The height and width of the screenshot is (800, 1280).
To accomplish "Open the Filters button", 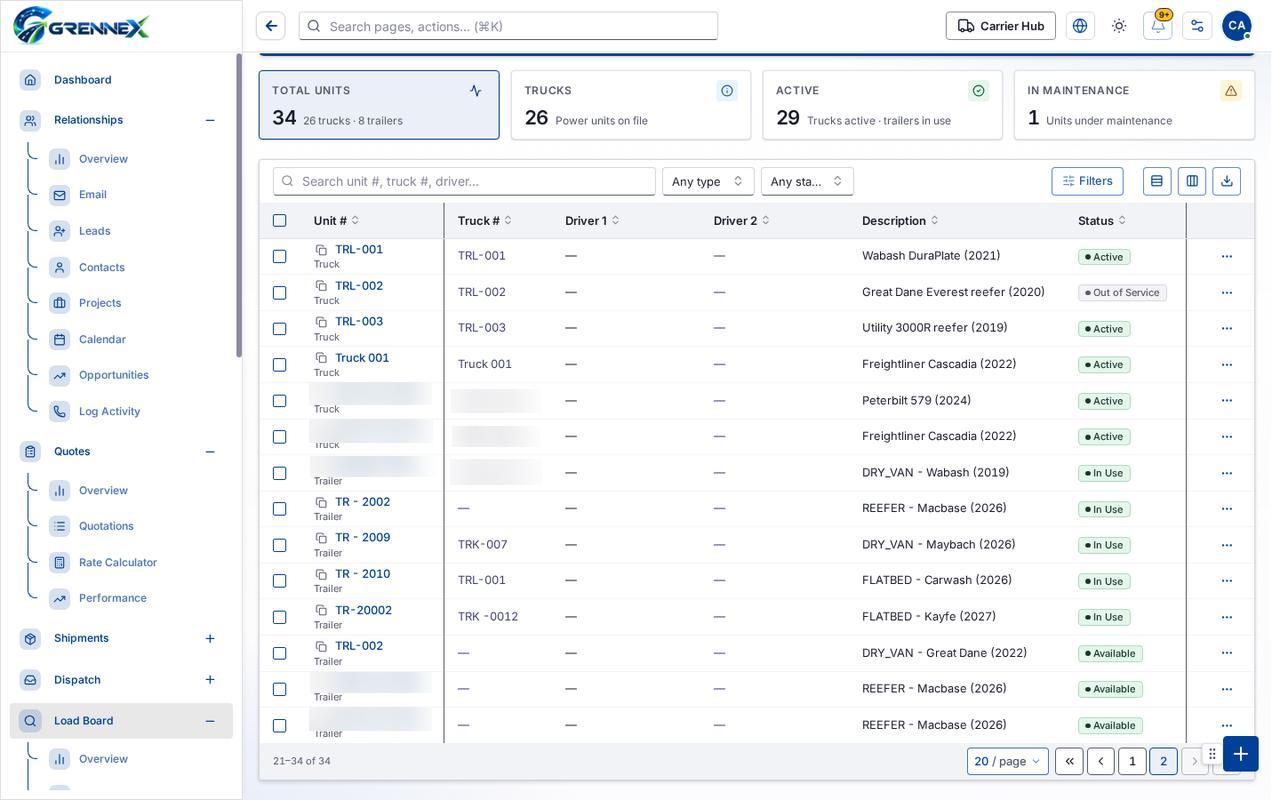I will point(1087,181).
